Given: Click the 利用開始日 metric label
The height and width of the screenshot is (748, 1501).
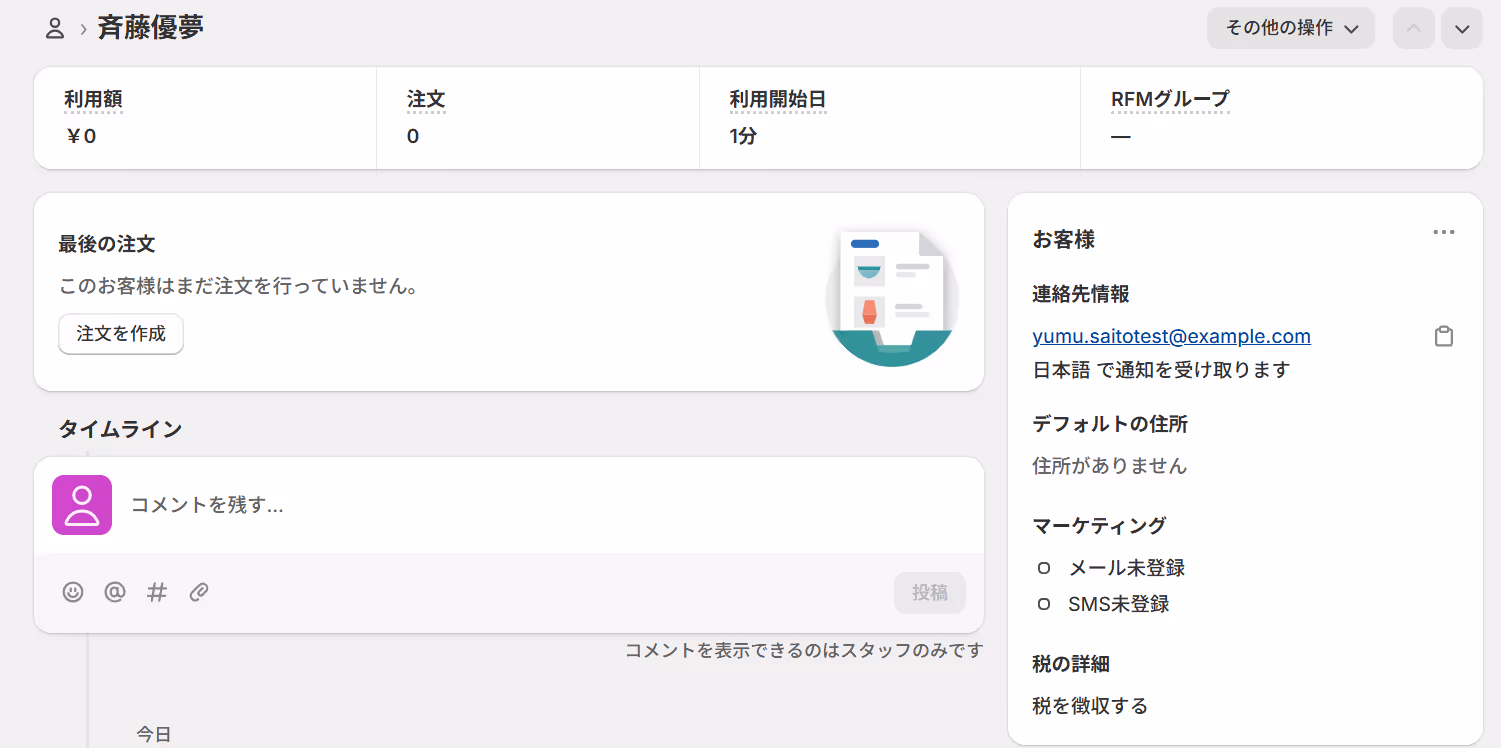Looking at the screenshot, I should (x=778, y=100).
